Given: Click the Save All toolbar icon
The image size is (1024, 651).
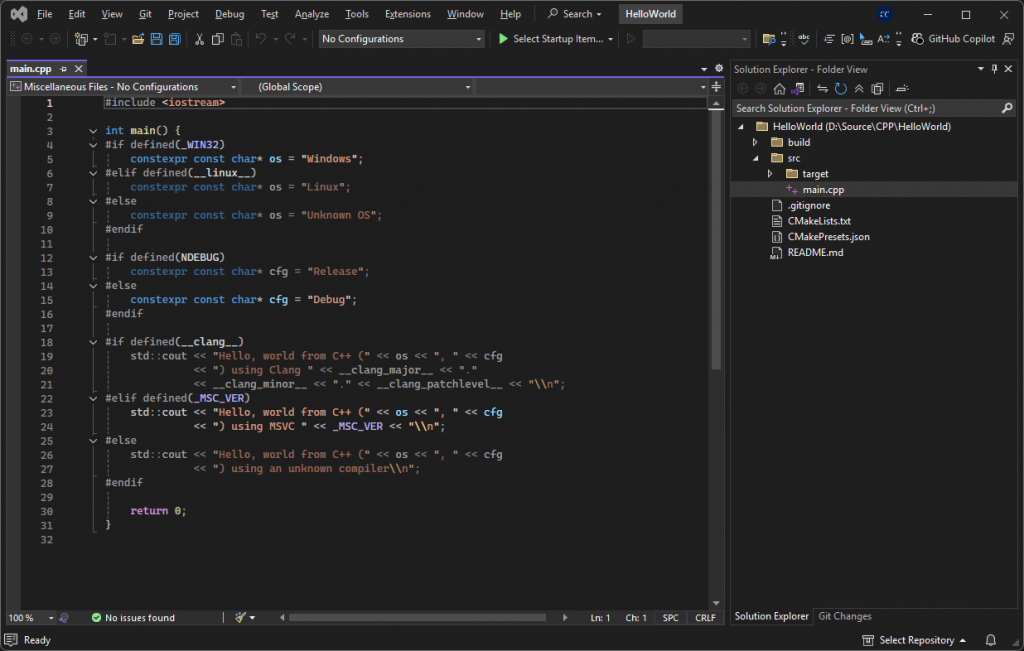Looking at the screenshot, I should click(175, 39).
